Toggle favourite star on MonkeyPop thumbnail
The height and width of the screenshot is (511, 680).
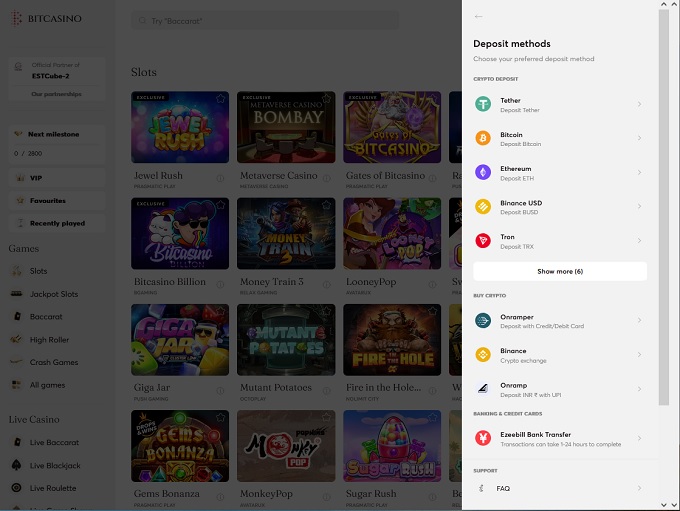327,417
